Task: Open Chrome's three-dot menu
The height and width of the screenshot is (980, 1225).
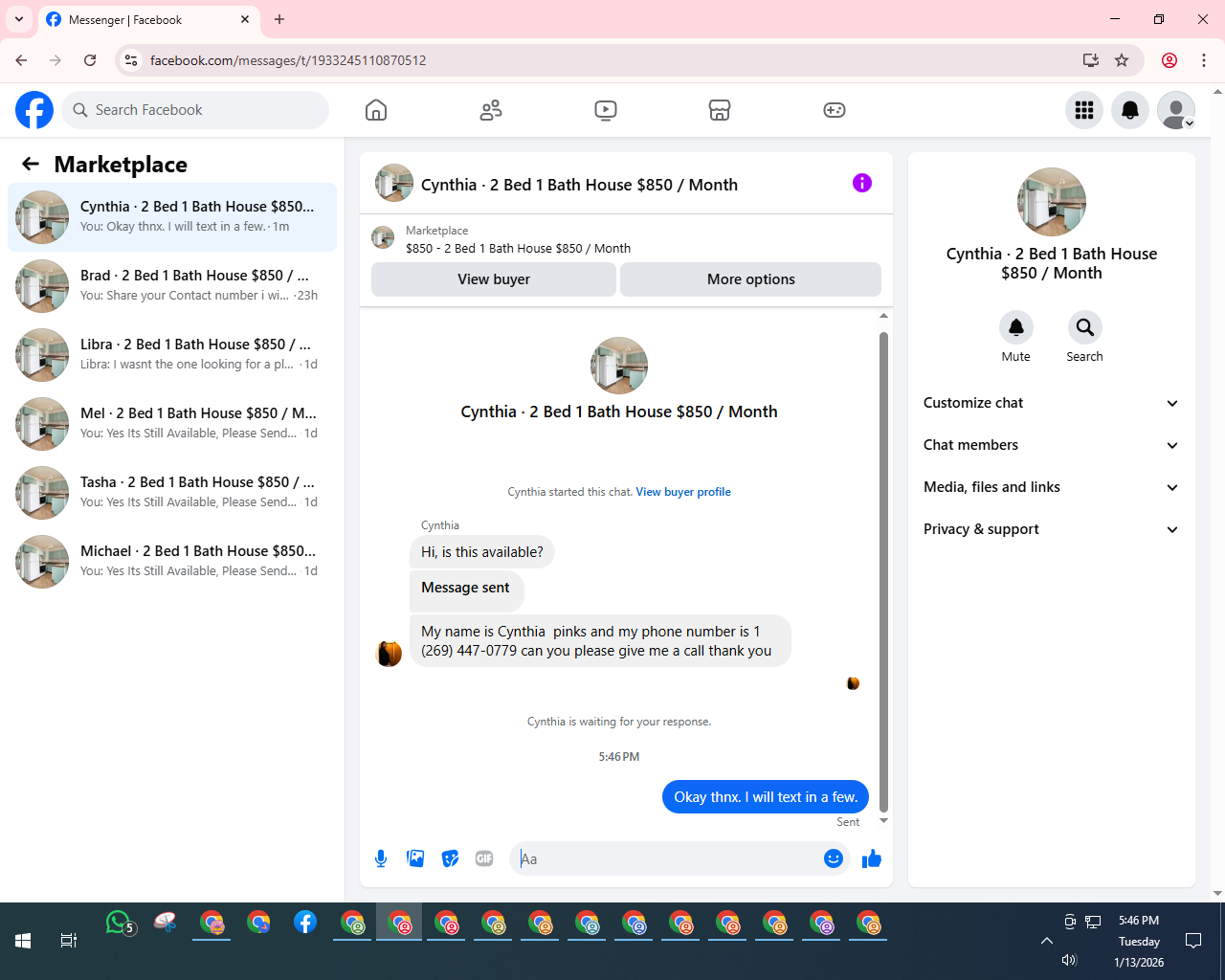Action: [1204, 60]
